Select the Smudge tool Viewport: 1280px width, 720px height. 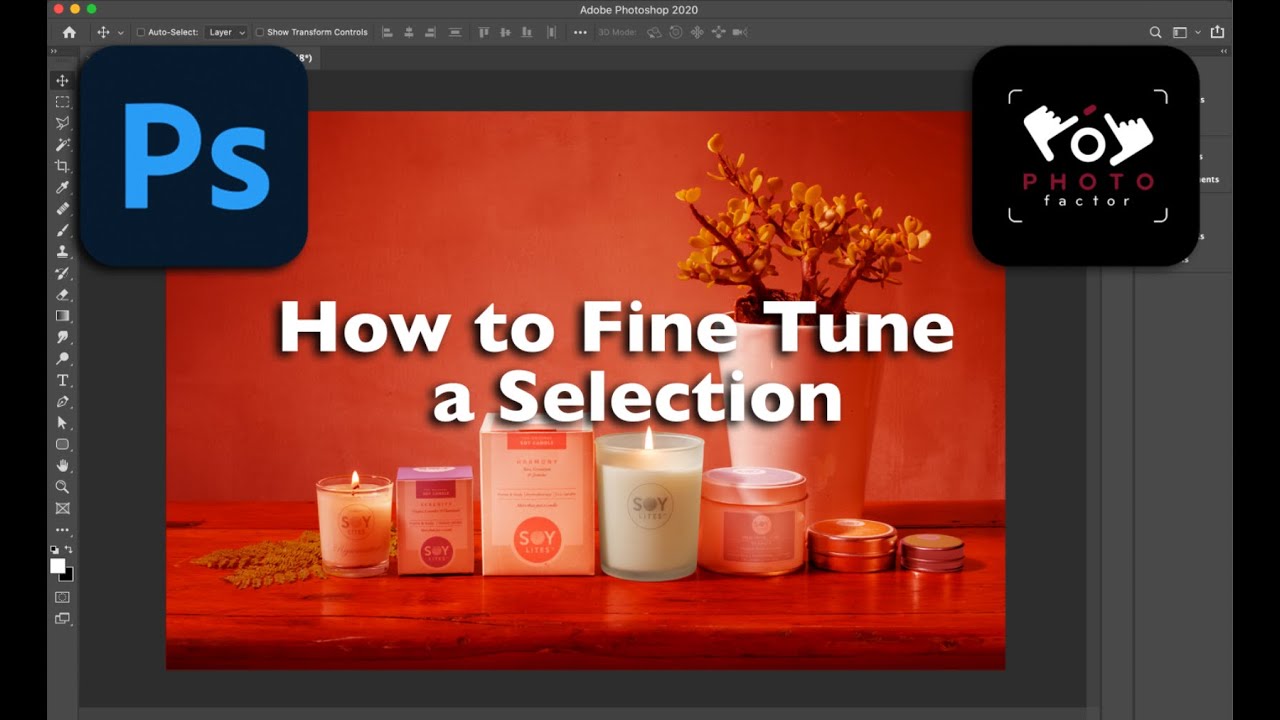(62, 337)
